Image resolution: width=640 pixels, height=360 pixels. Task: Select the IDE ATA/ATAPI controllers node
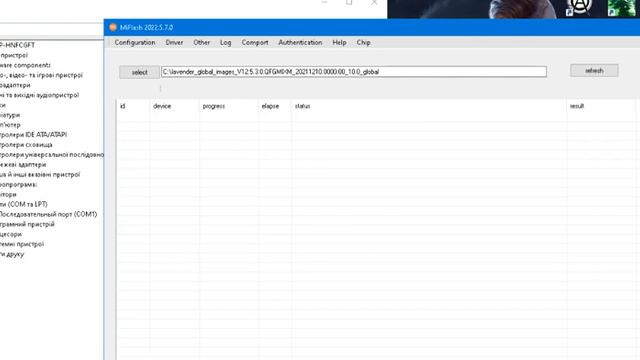click(x=33, y=135)
